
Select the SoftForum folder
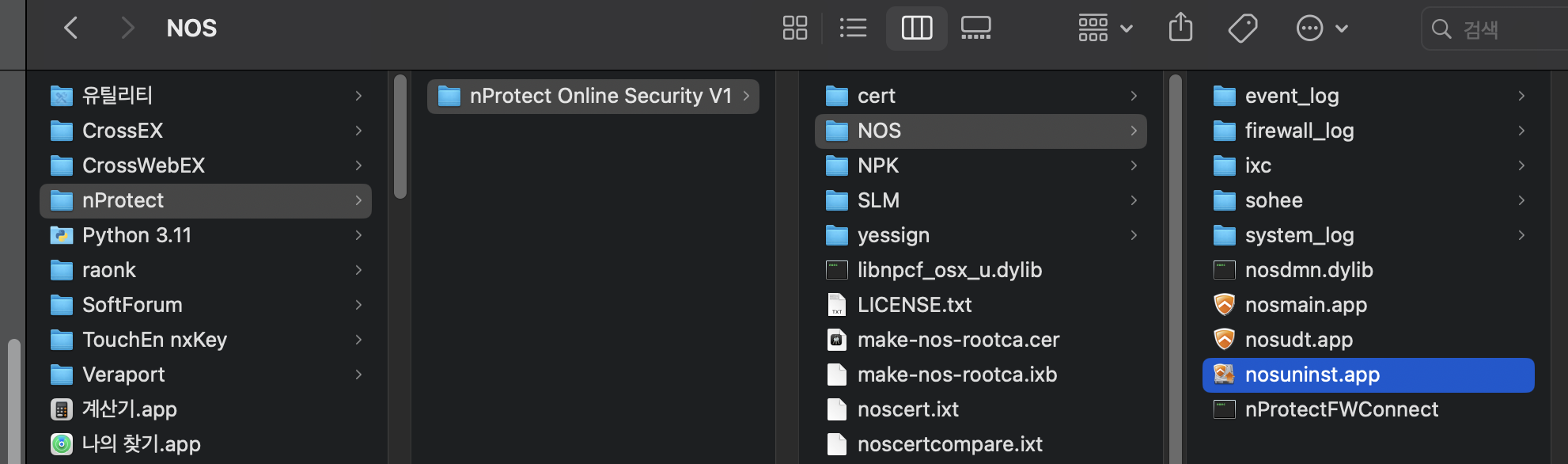coord(206,305)
